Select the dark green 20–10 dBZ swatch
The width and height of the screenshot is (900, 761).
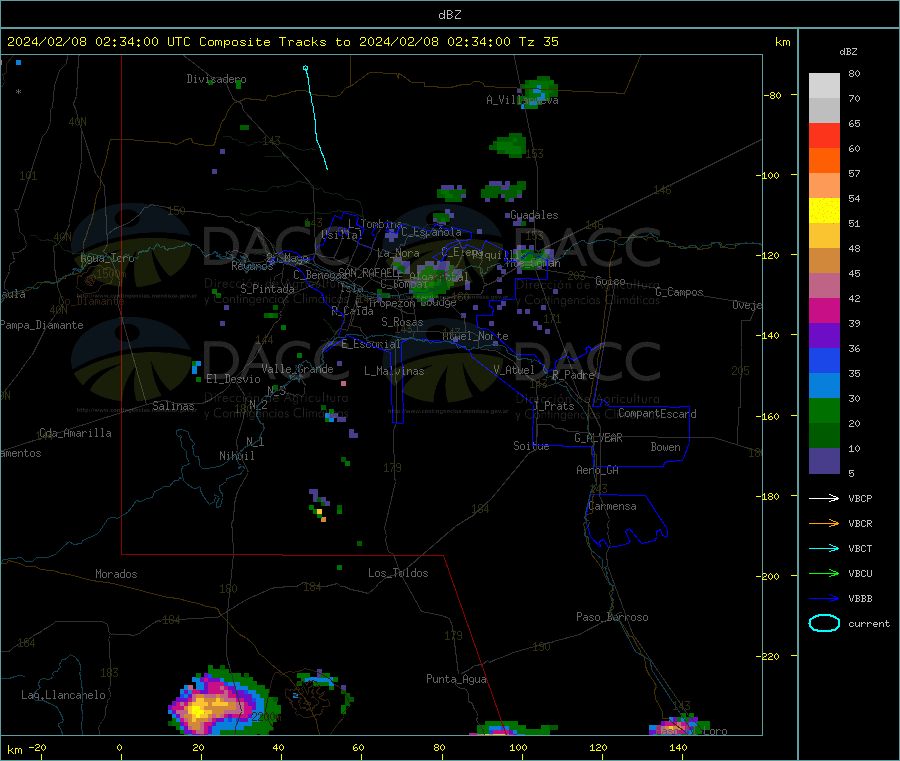[x=824, y=436]
